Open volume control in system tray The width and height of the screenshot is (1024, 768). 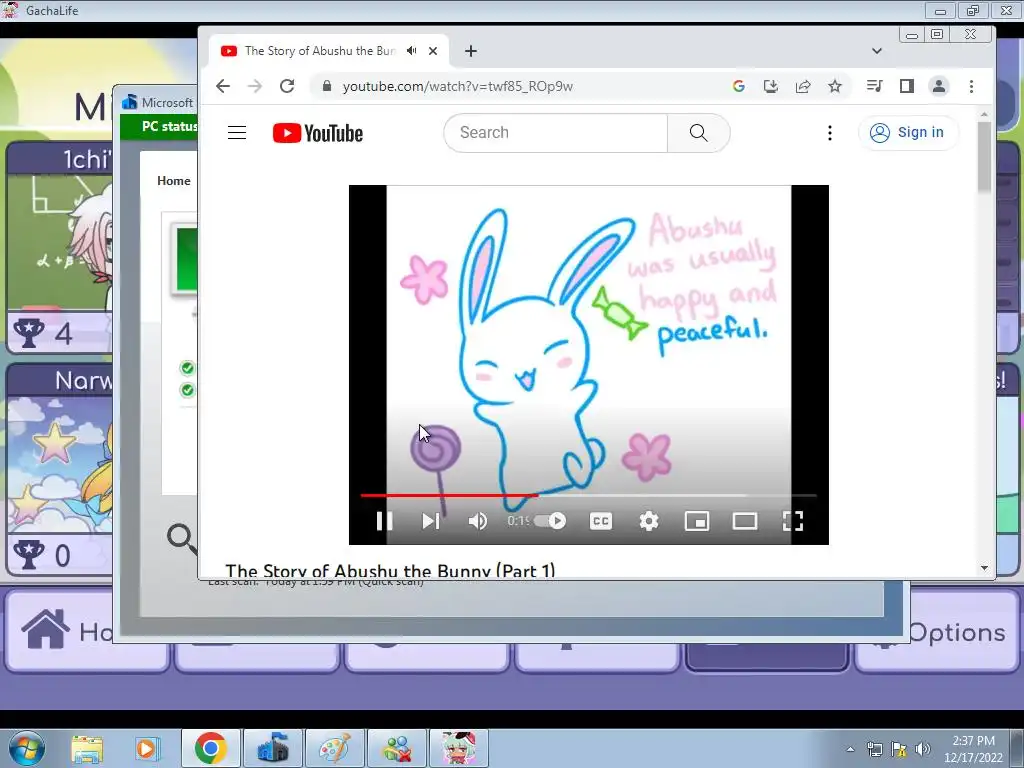coord(922,749)
